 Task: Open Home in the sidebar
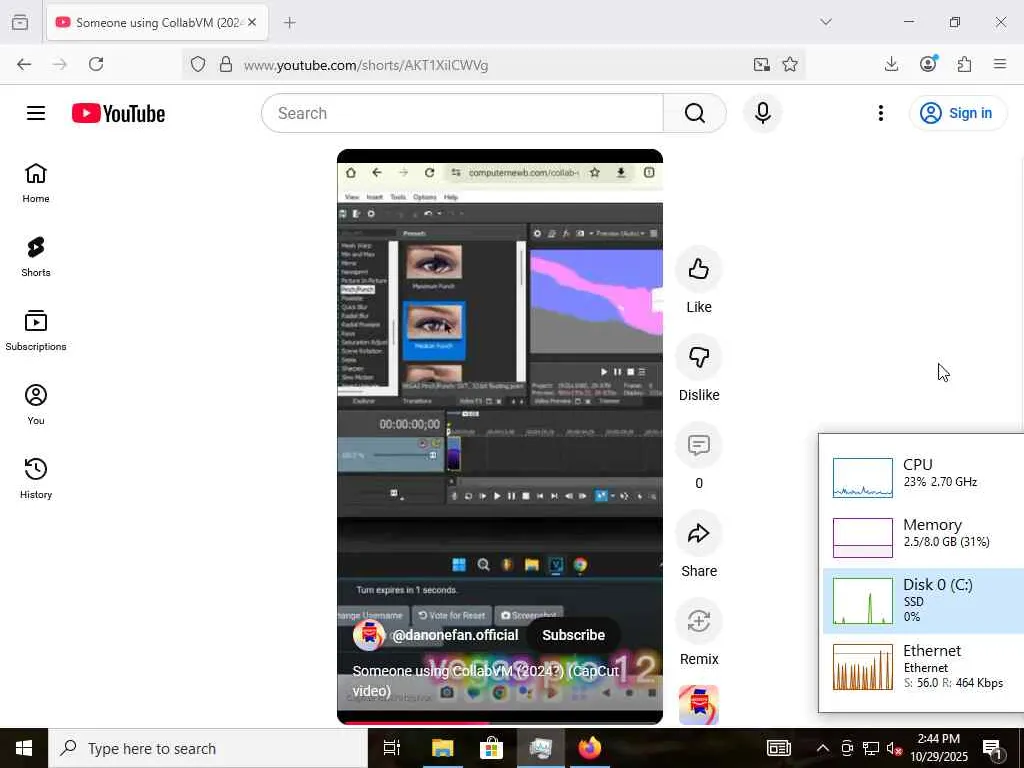click(36, 183)
